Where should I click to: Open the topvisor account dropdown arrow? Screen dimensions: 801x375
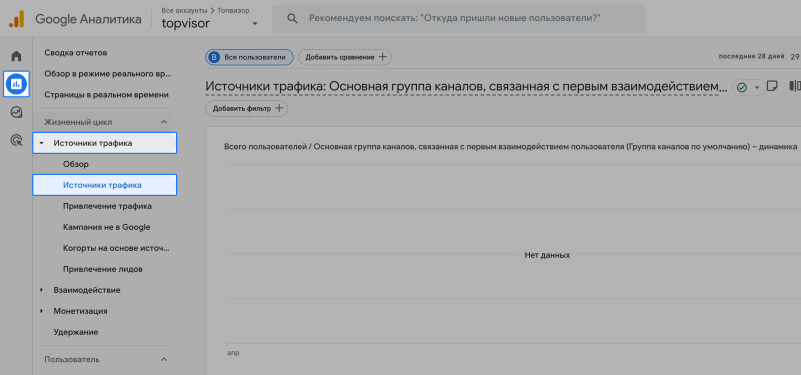tap(255, 24)
